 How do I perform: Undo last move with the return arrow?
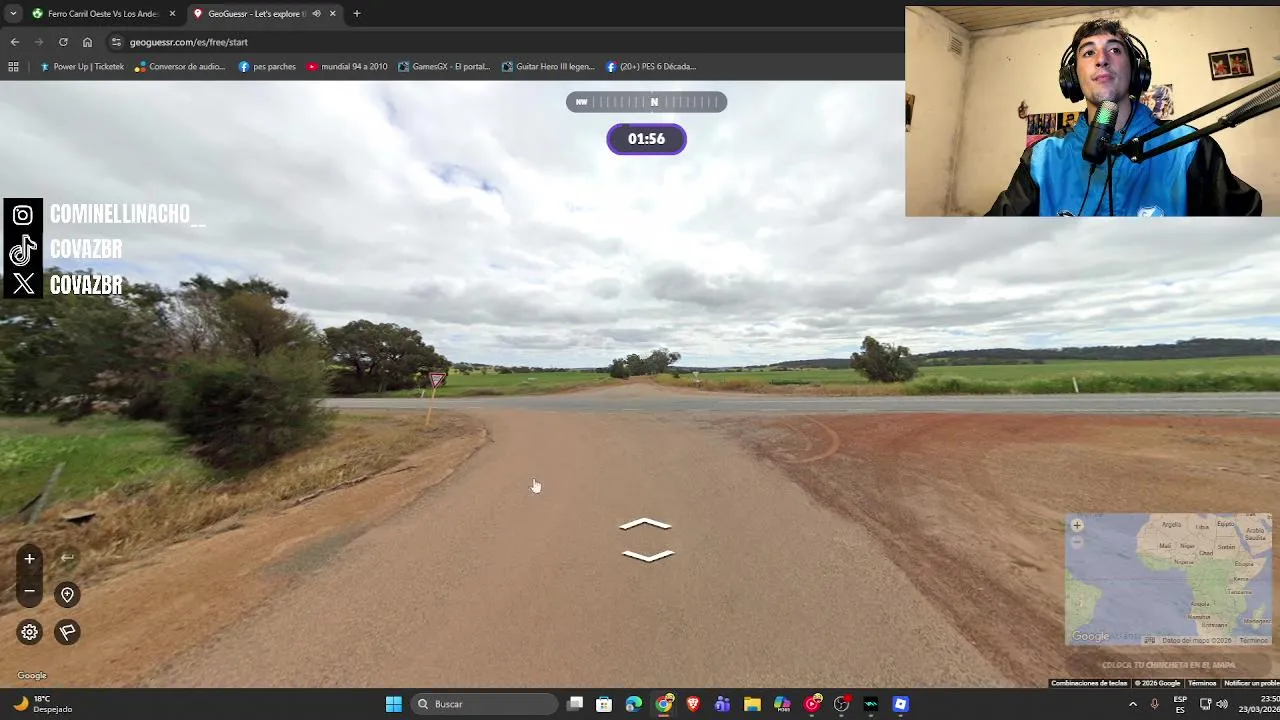(x=67, y=558)
